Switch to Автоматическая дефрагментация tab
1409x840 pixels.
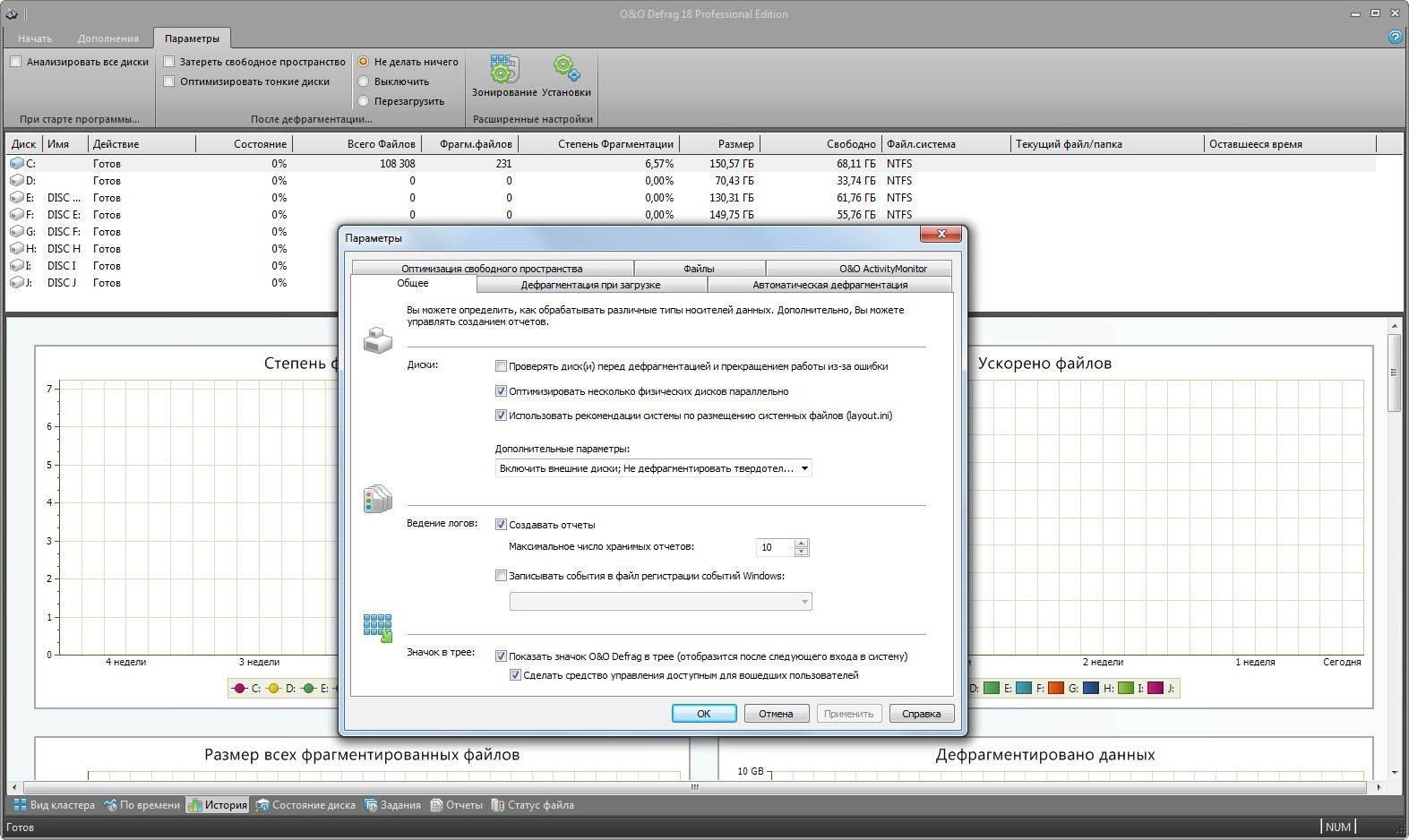click(x=829, y=285)
